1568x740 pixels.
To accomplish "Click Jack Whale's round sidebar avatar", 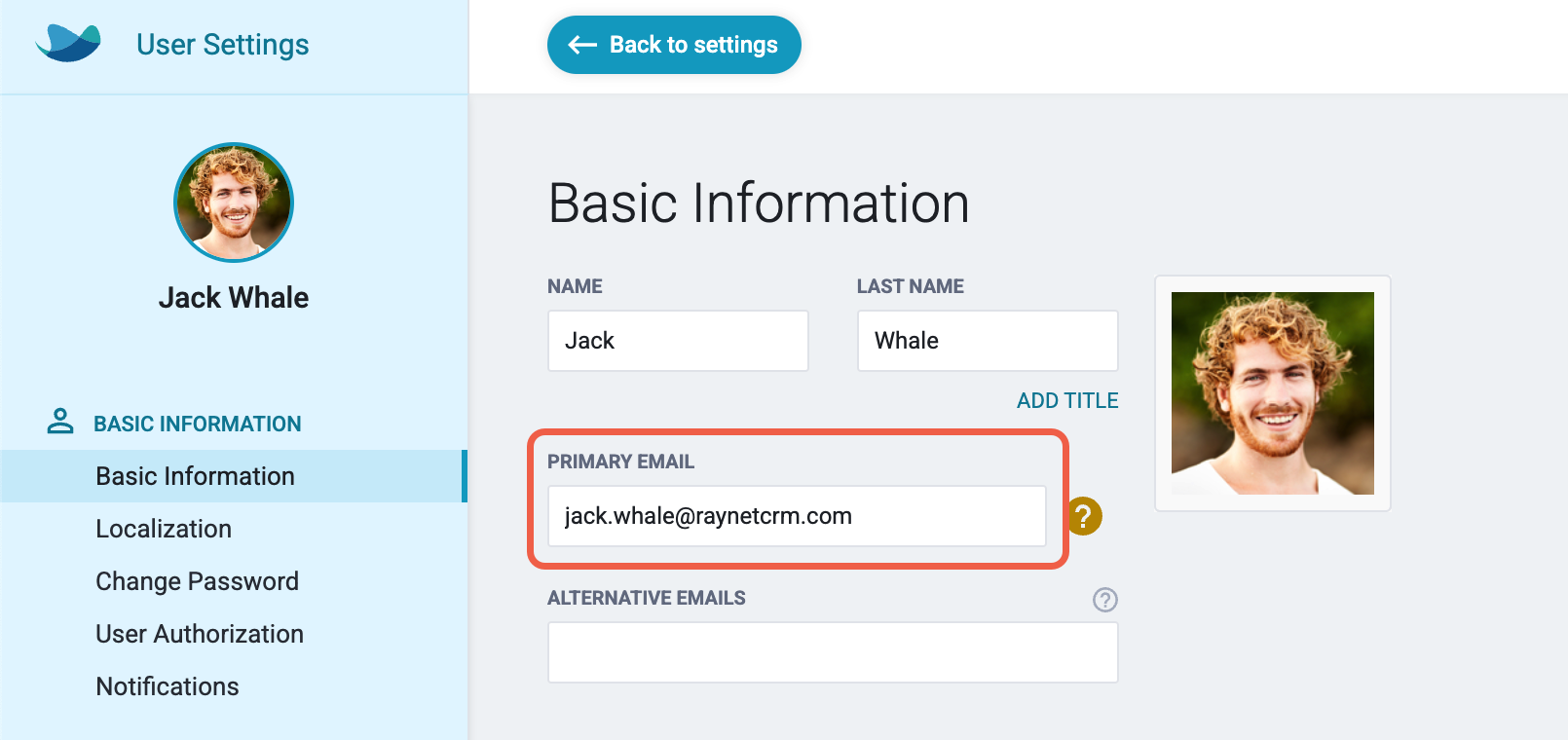I will (234, 203).
